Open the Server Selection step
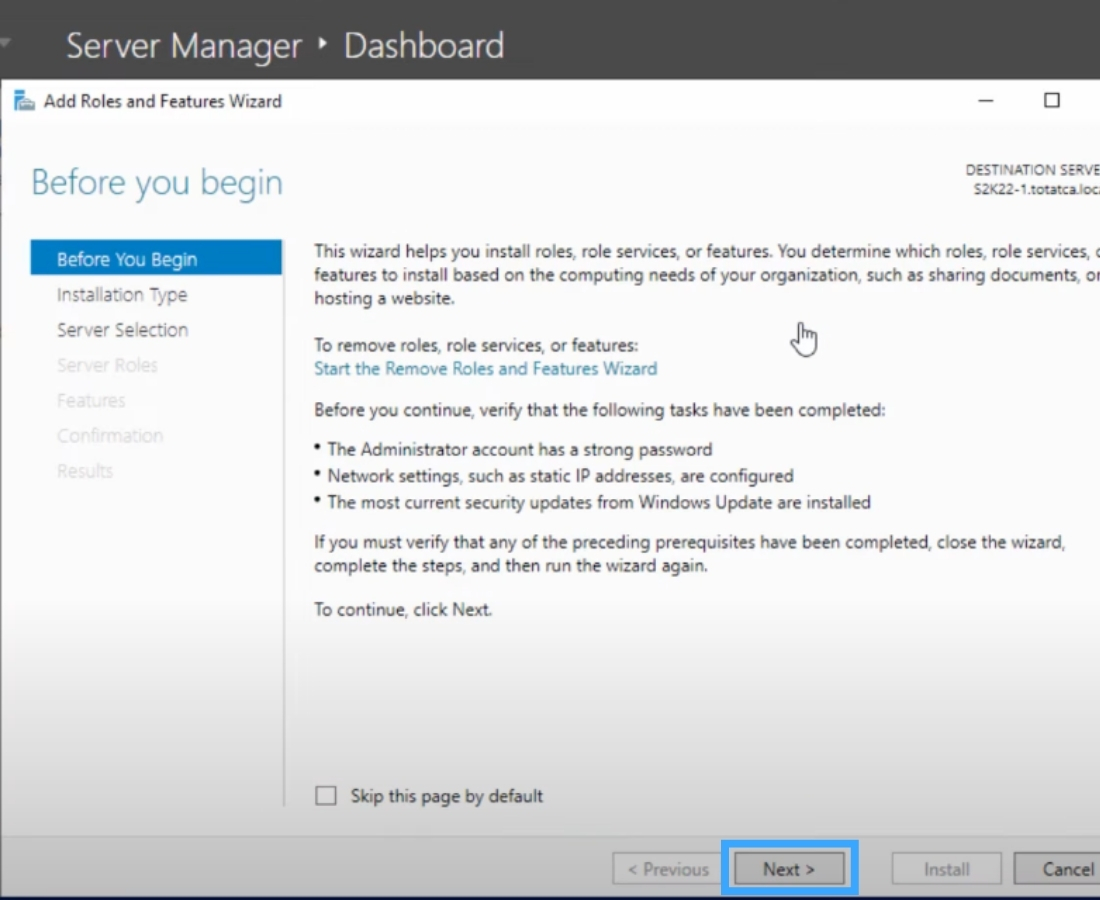Viewport: 1100px width, 900px height. click(x=122, y=329)
